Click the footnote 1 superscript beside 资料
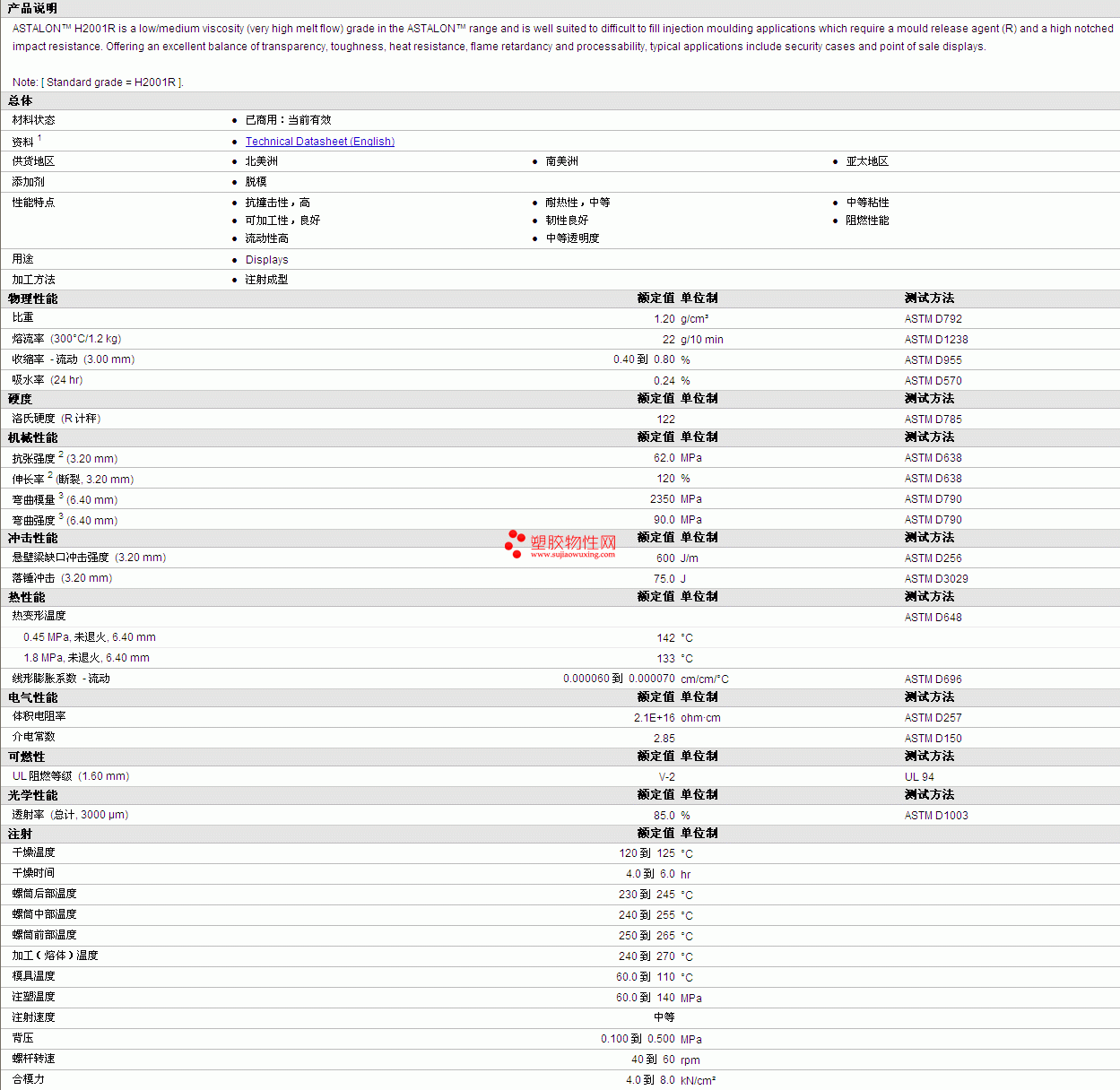 39,138
